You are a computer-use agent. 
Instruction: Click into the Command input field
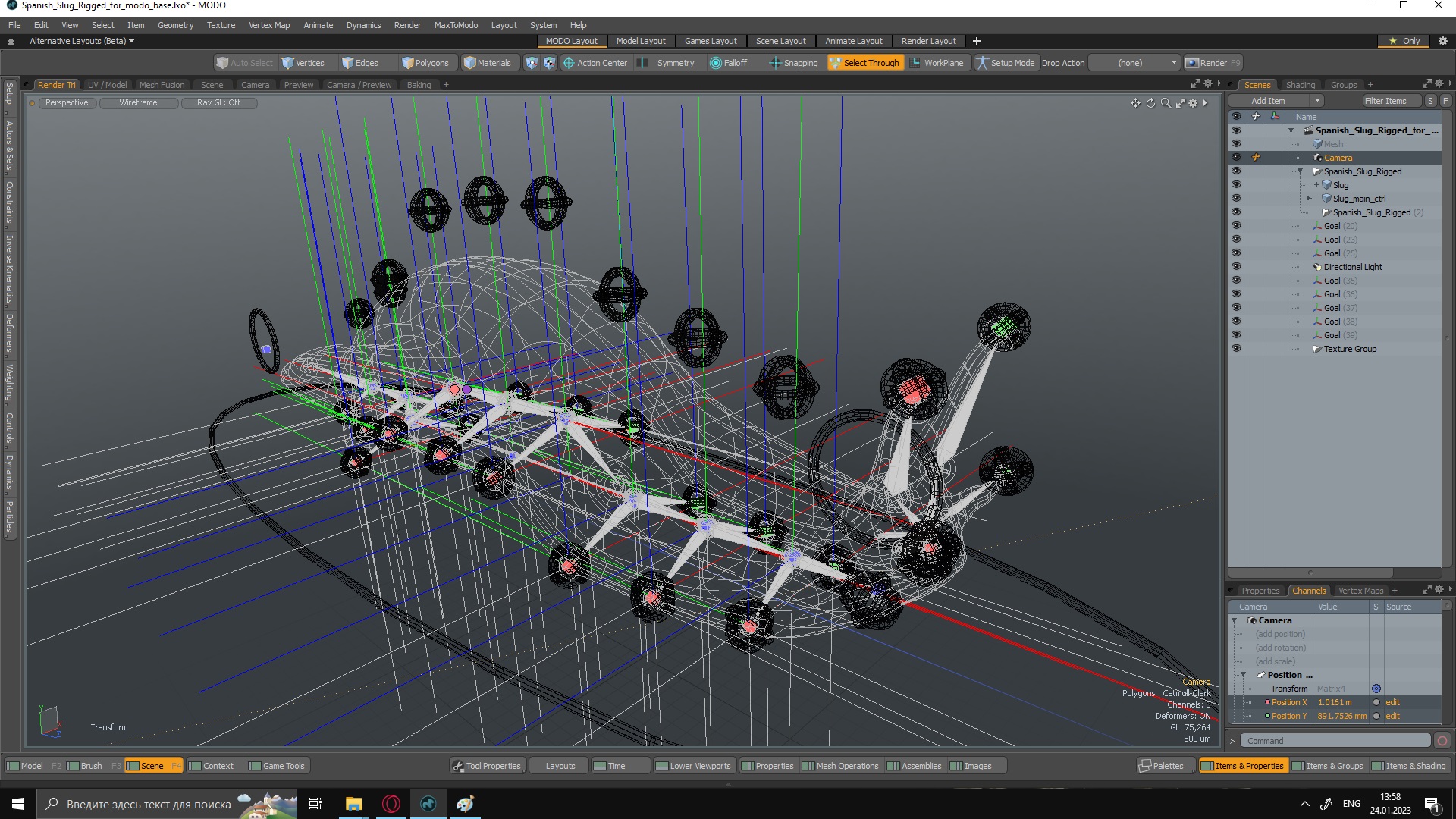click(x=1335, y=741)
